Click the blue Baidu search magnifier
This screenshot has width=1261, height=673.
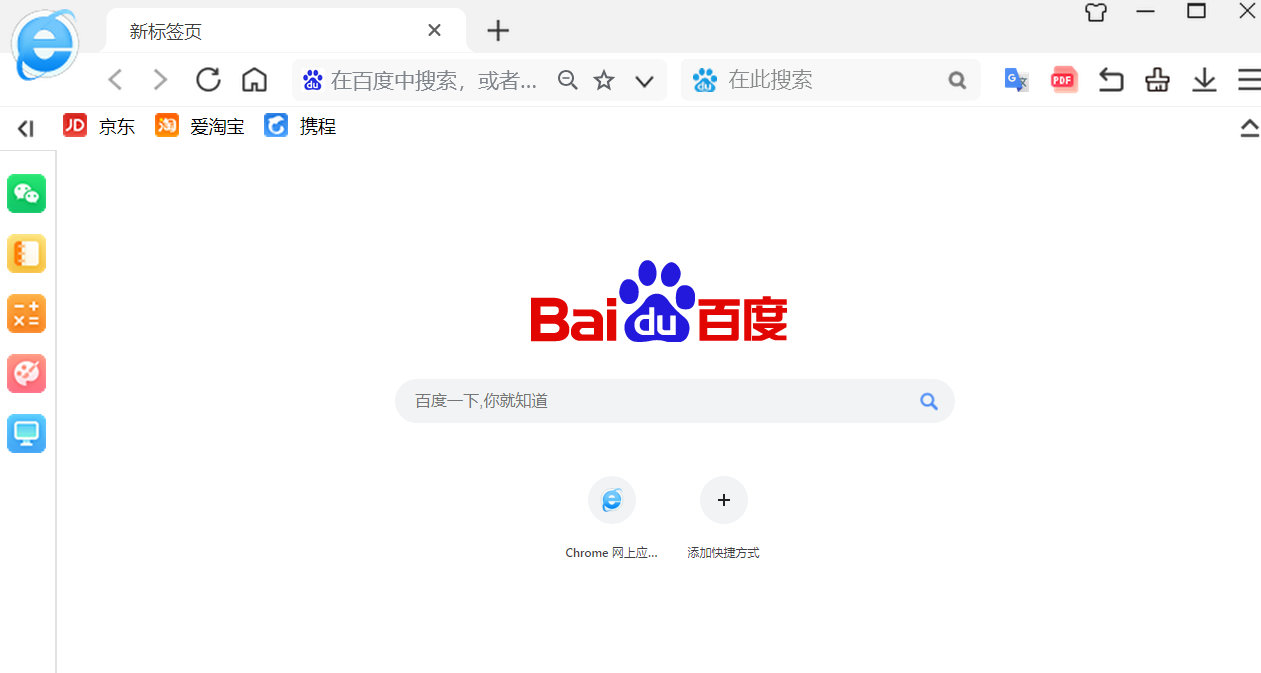(x=929, y=401)
